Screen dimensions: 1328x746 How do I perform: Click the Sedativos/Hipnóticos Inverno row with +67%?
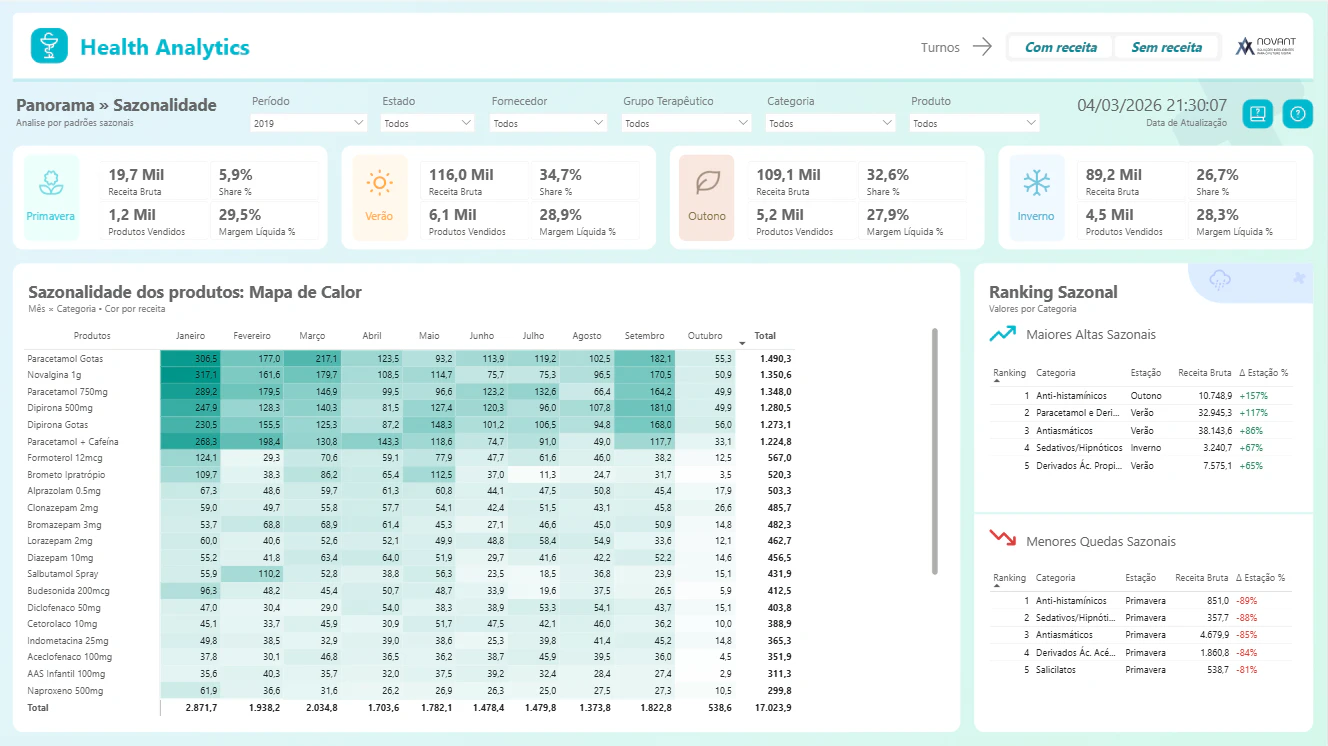1140,447
